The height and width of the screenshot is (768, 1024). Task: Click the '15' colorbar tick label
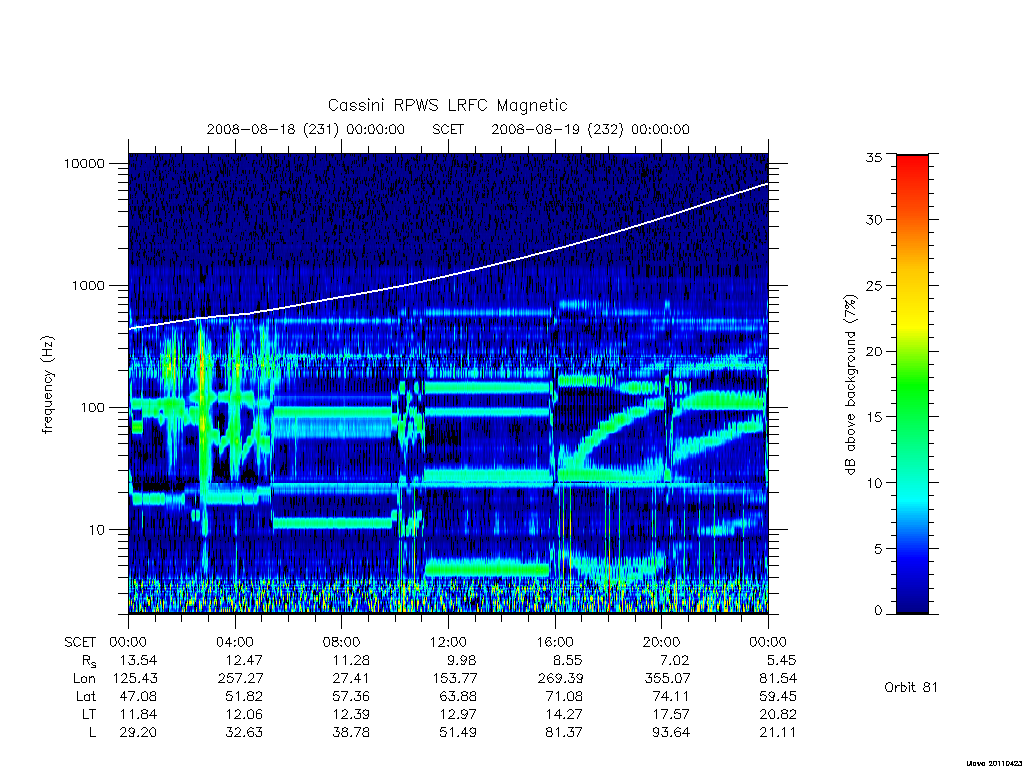(x=873, y=417)
